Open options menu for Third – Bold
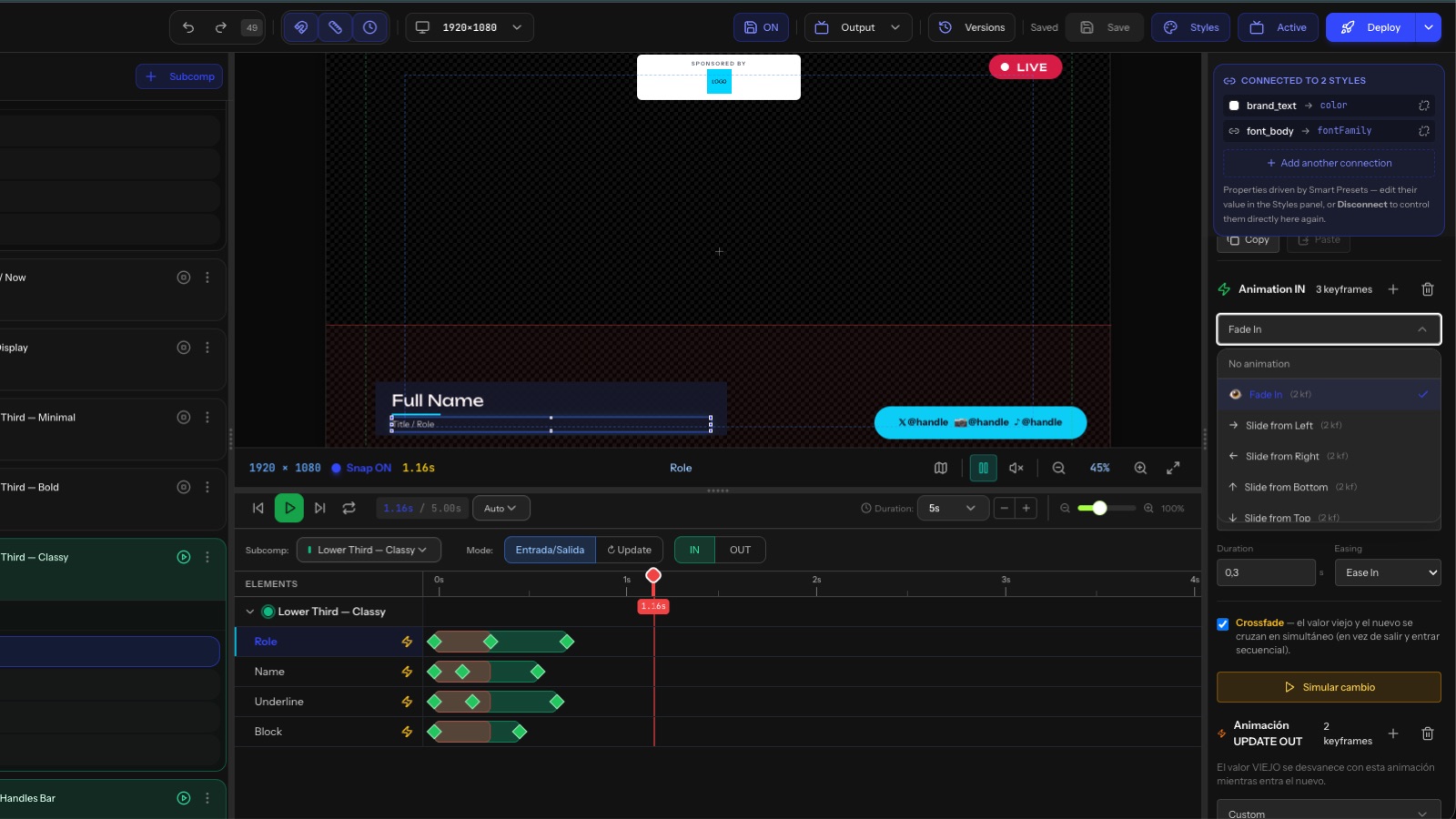The image size is (1456, 819). 207,488
